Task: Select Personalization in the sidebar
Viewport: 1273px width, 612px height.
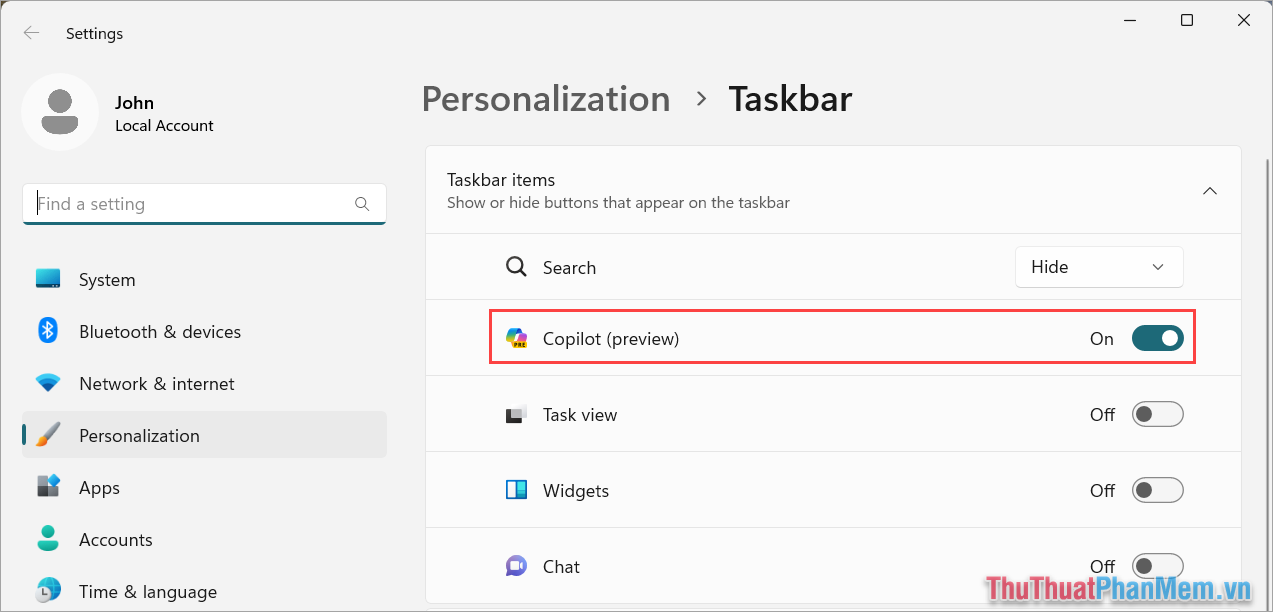Action: [x=138, y=435]
